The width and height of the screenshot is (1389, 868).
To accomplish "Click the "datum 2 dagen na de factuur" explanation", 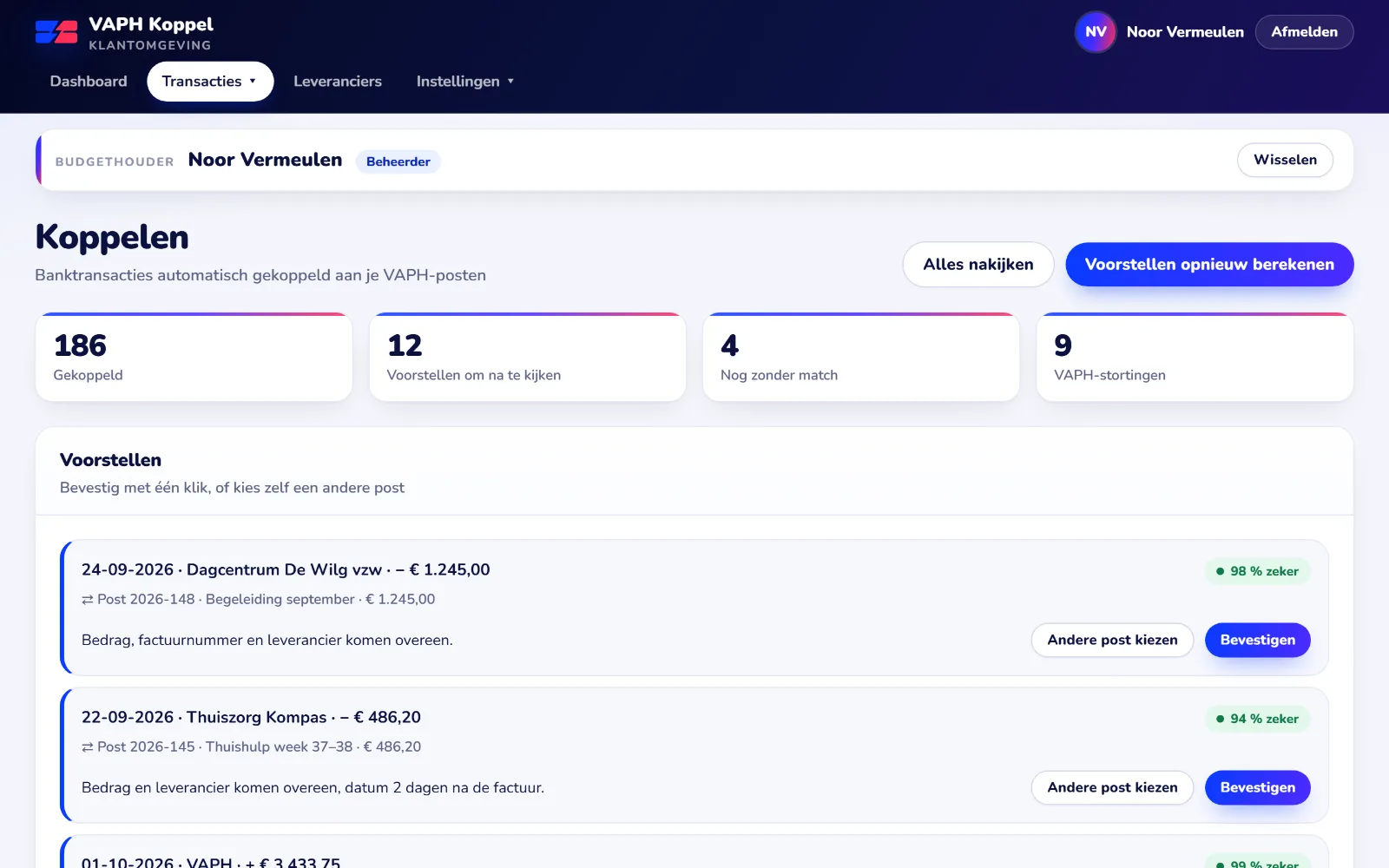I will tap(444, 788).
